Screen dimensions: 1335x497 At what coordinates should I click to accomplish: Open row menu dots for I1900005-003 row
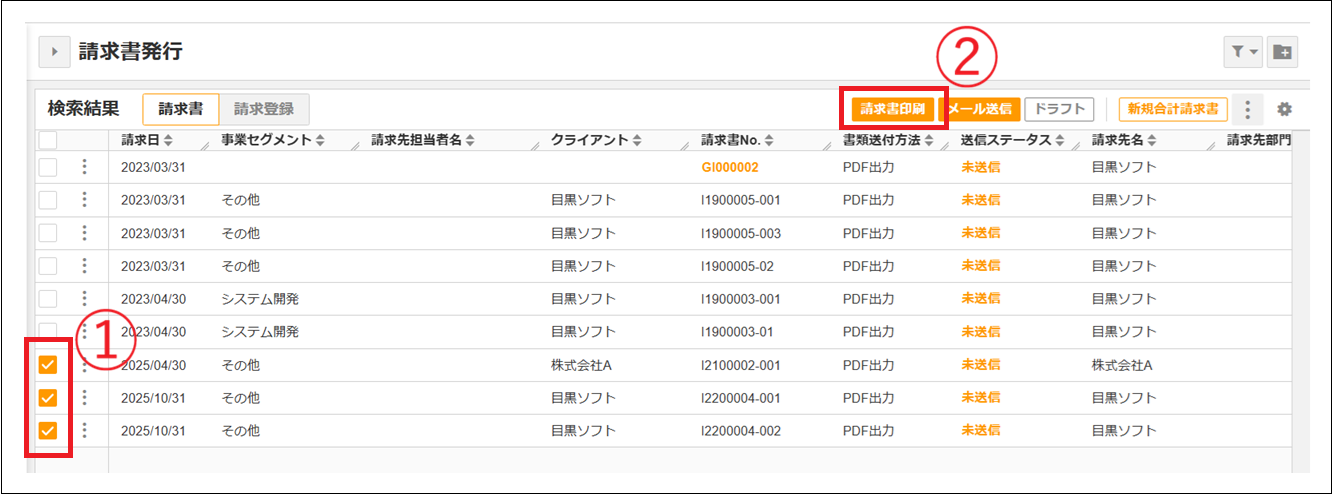tap(85, 233)
